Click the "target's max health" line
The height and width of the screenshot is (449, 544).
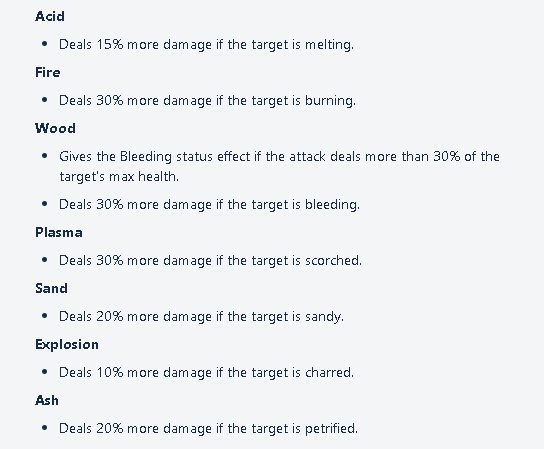tap(119, 177)
